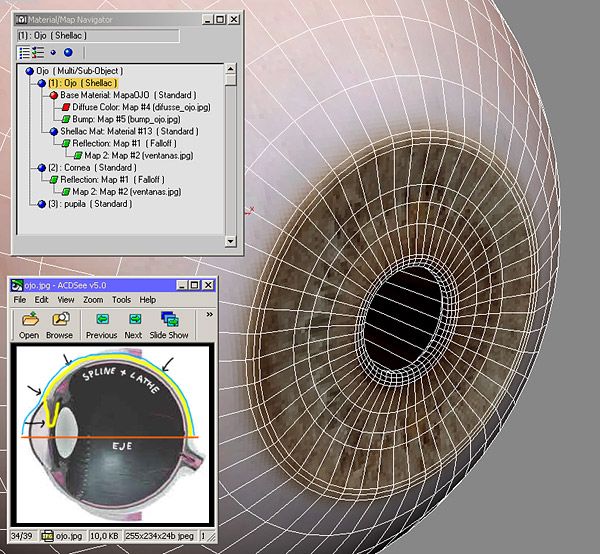Switch navigator to list view icon

24,52
